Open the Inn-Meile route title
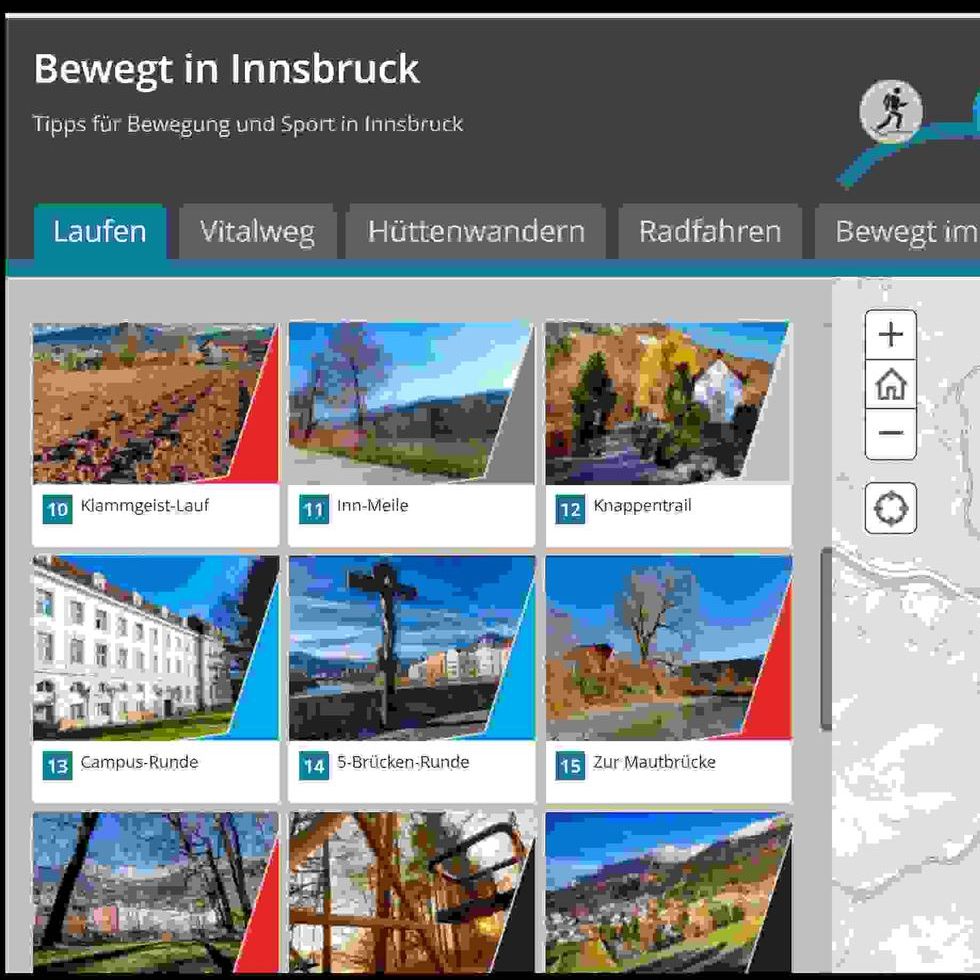 (x=373, y=506)
